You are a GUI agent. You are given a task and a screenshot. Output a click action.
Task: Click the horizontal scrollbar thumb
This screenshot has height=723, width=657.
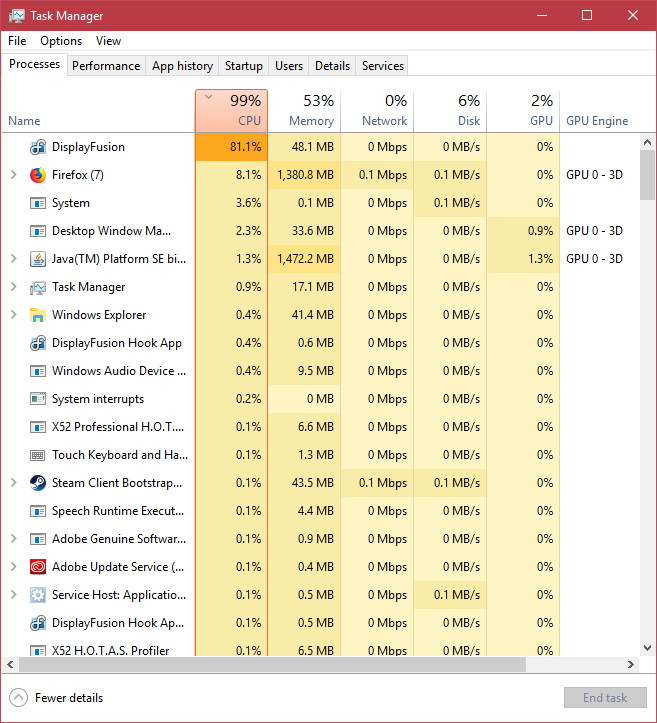click(270, 664)
